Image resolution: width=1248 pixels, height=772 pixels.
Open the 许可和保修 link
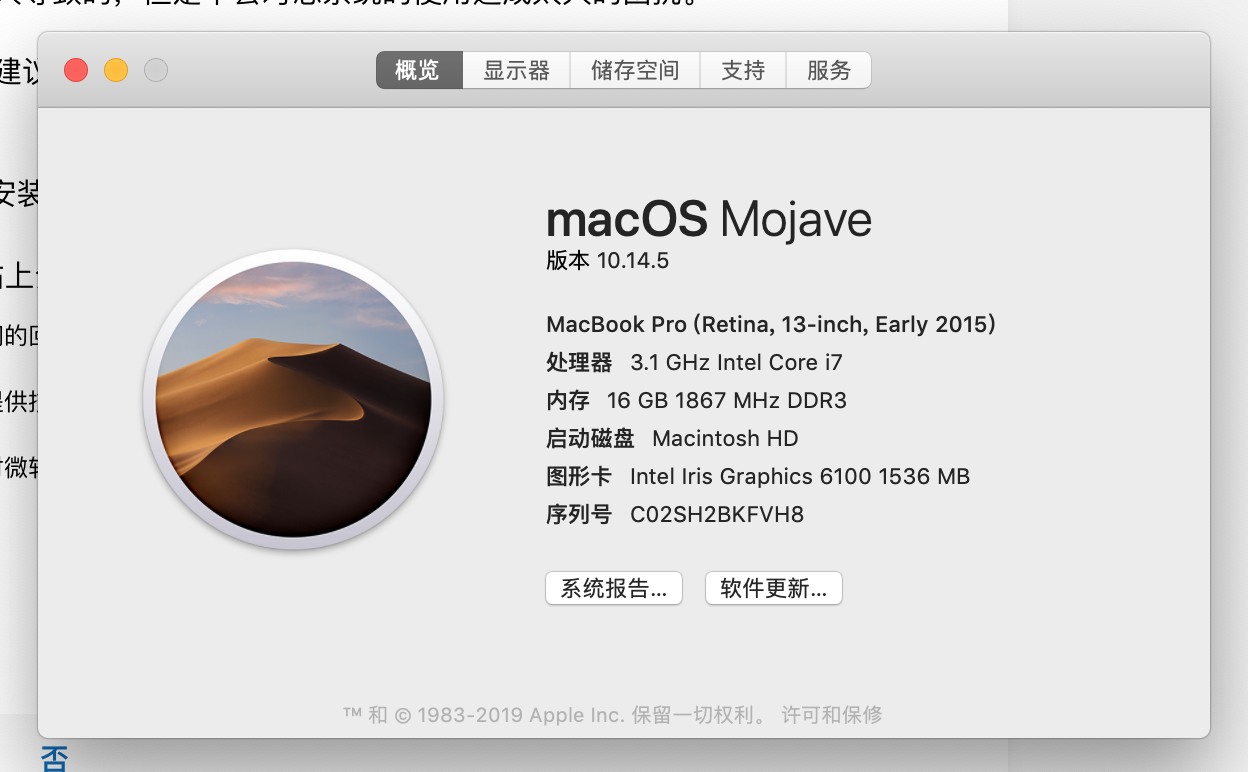832,715
